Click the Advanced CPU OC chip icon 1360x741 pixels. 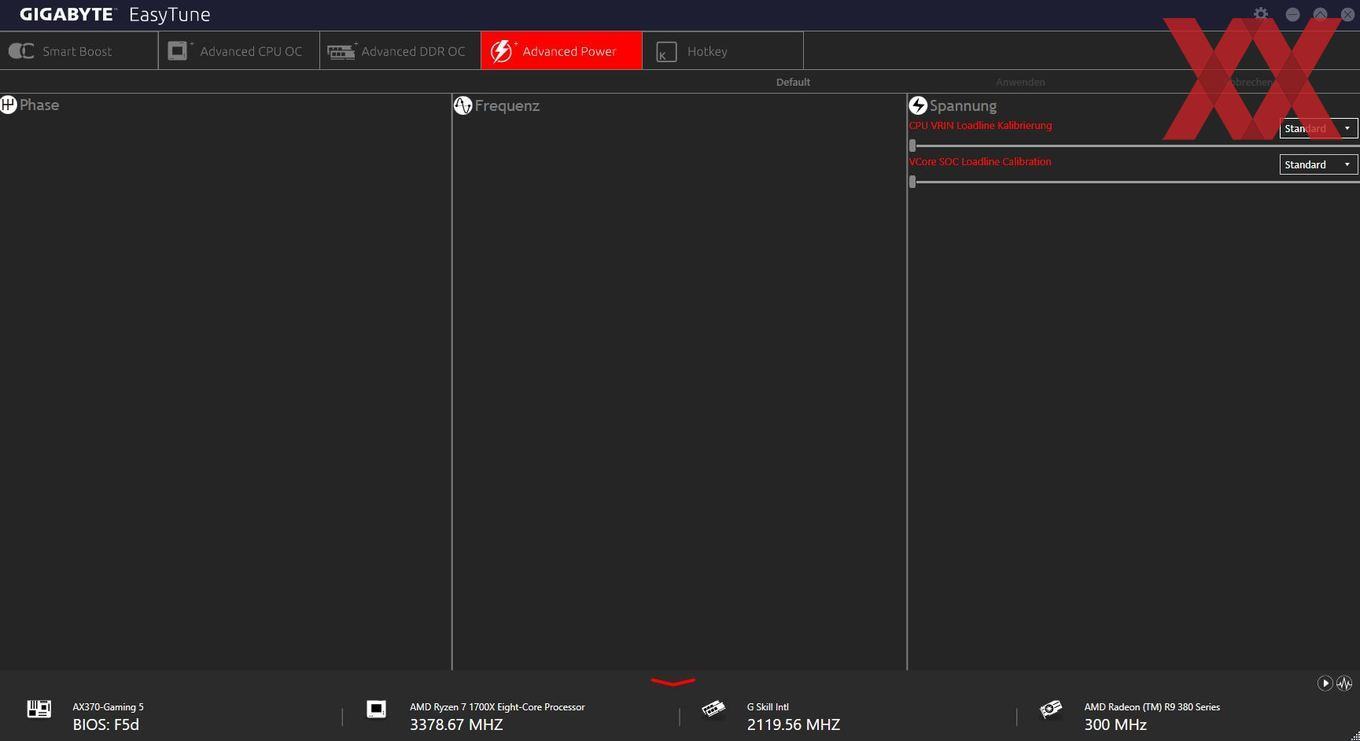pos(180,51)
